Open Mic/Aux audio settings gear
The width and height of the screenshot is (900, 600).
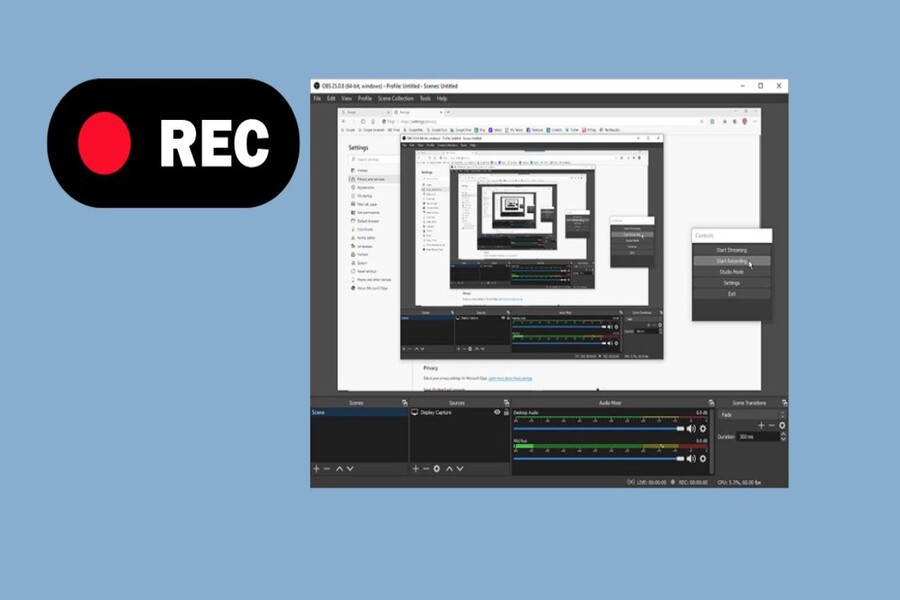click(703, 457)
